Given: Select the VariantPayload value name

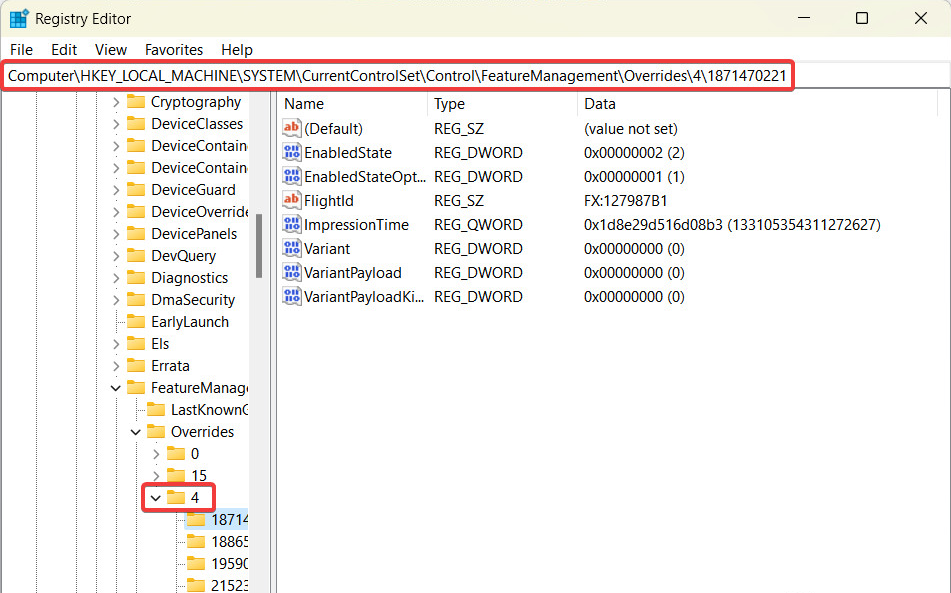Looking at the screenshot, I should coord(353,273).
